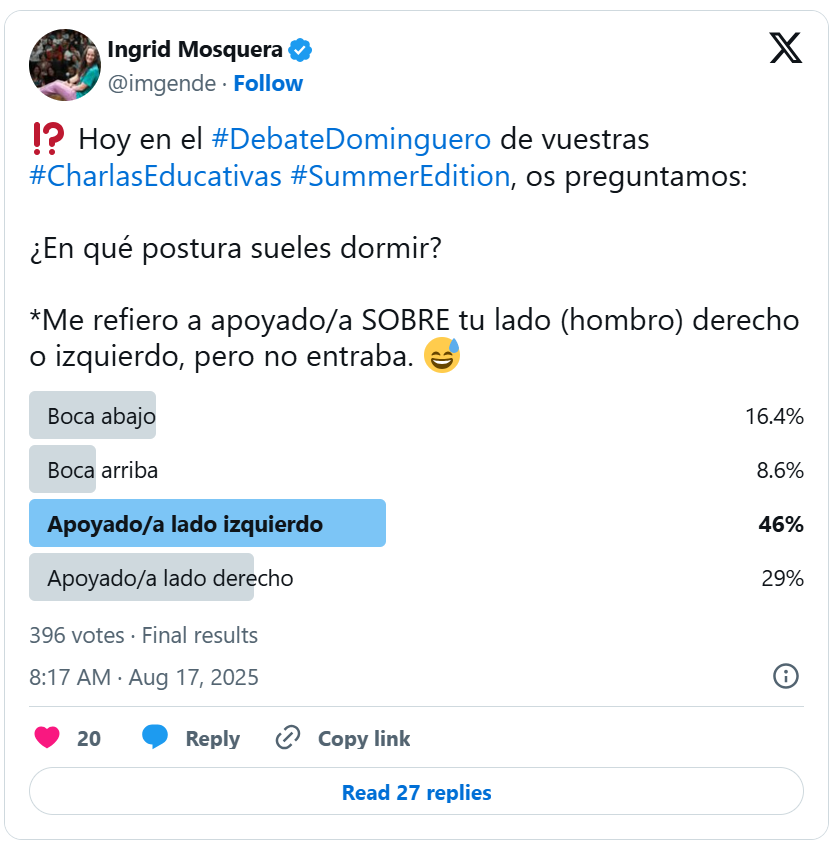Click the X logo icon
This screenshot has height=849, width=833.
[786, 48]
